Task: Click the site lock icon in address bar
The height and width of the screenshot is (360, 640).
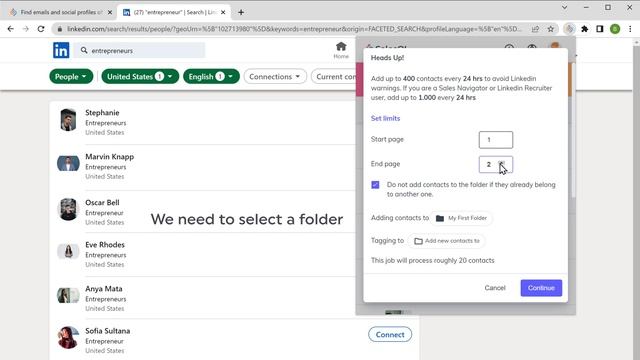Action: (60, 29)
